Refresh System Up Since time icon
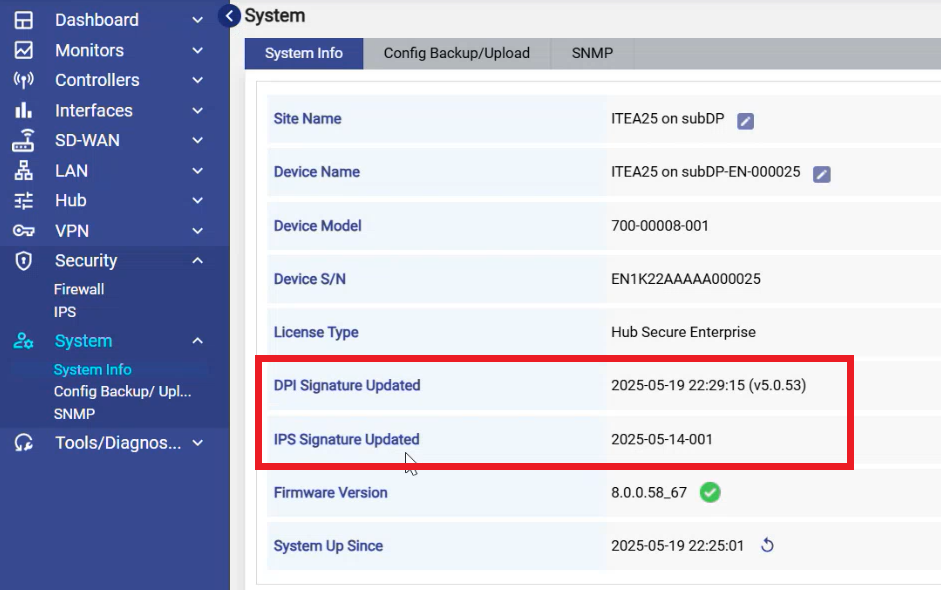 [x=767, y=546]
